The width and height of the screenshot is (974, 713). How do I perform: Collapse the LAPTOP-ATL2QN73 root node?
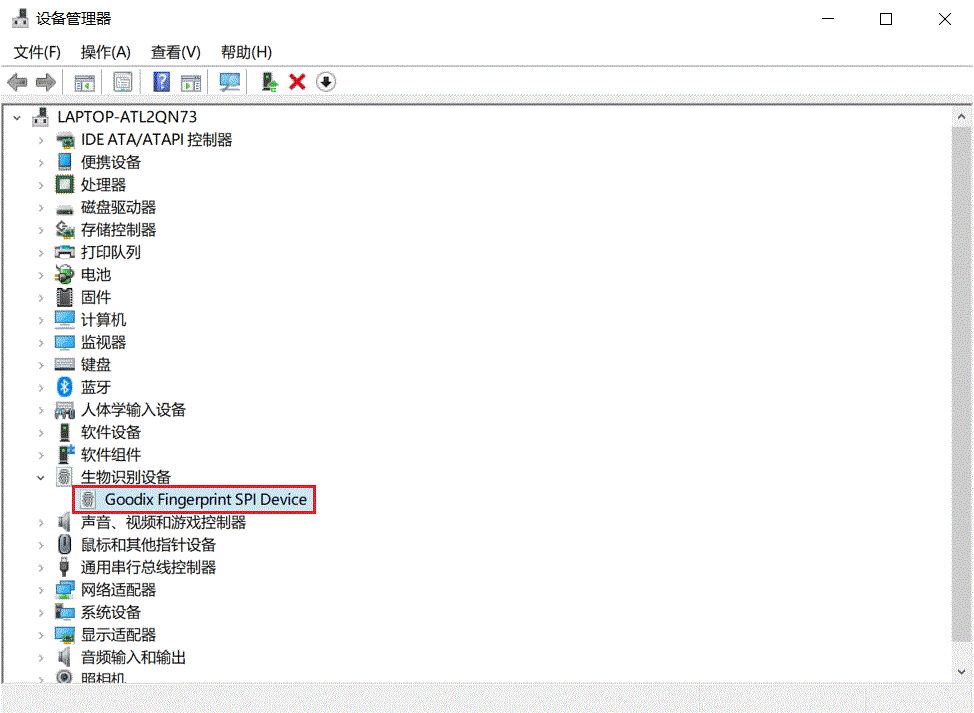point(17,117)
